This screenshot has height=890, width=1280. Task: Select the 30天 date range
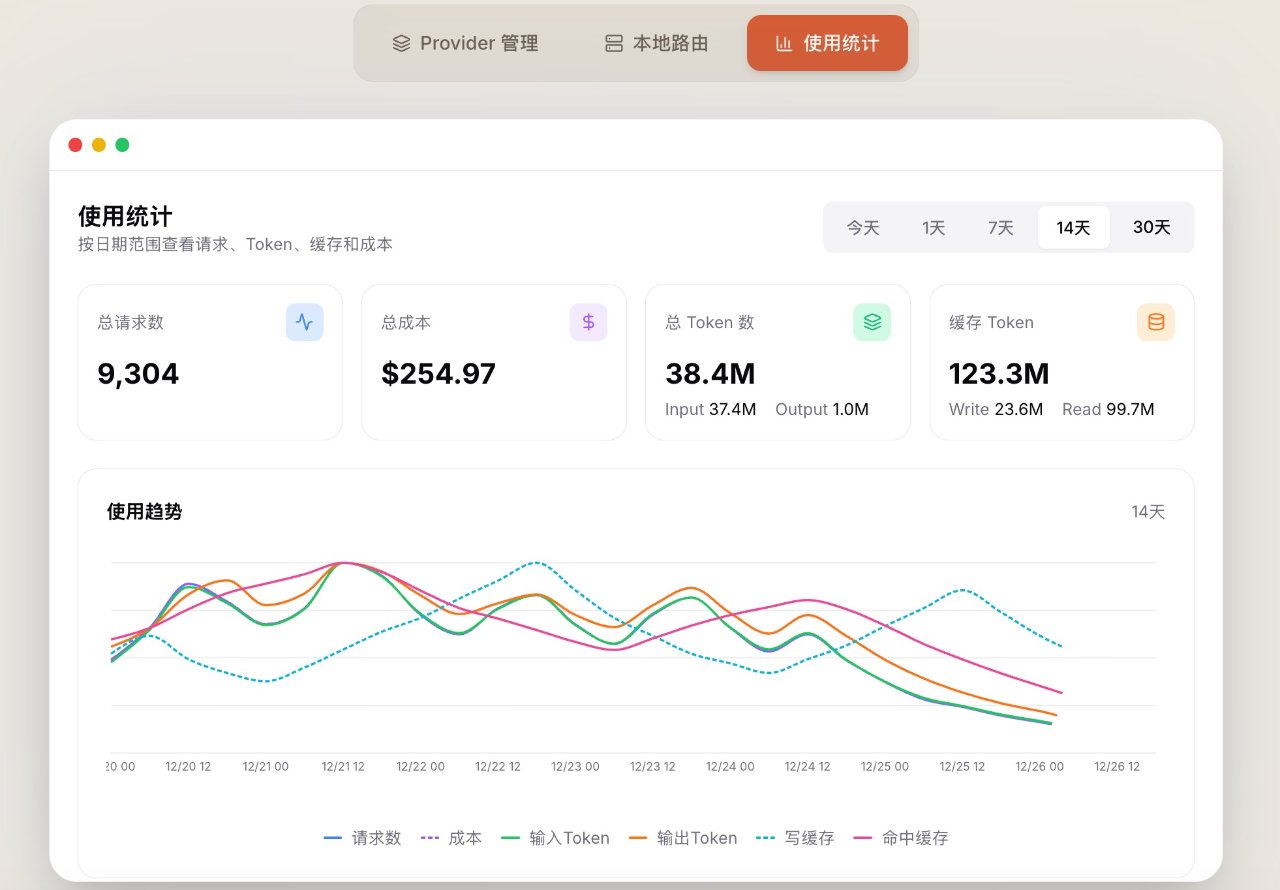click(x=1151, y=228)
